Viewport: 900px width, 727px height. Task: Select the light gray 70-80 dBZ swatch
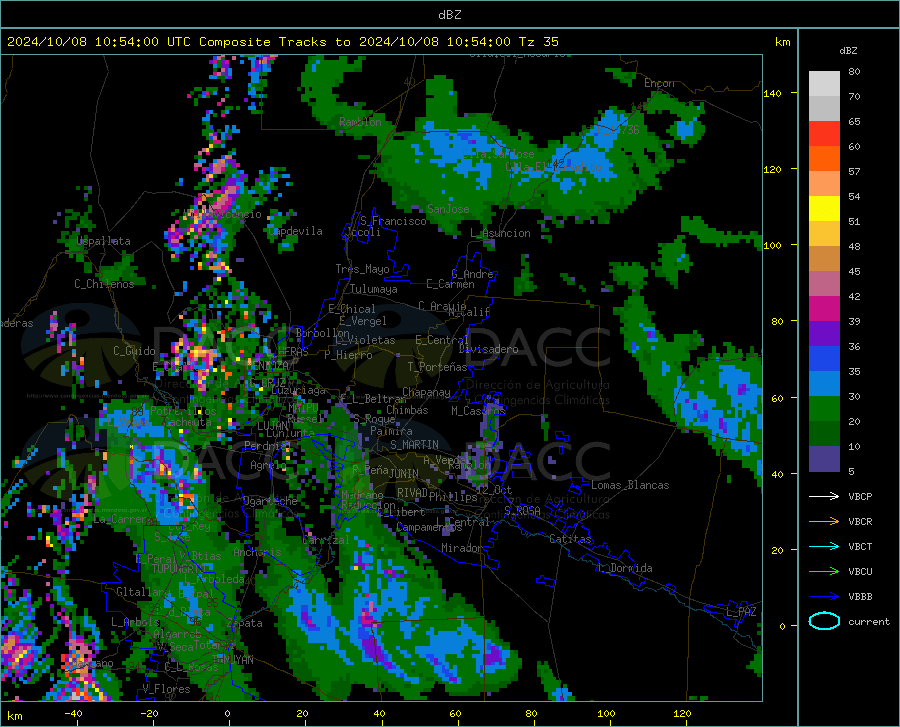click(824, 84)
